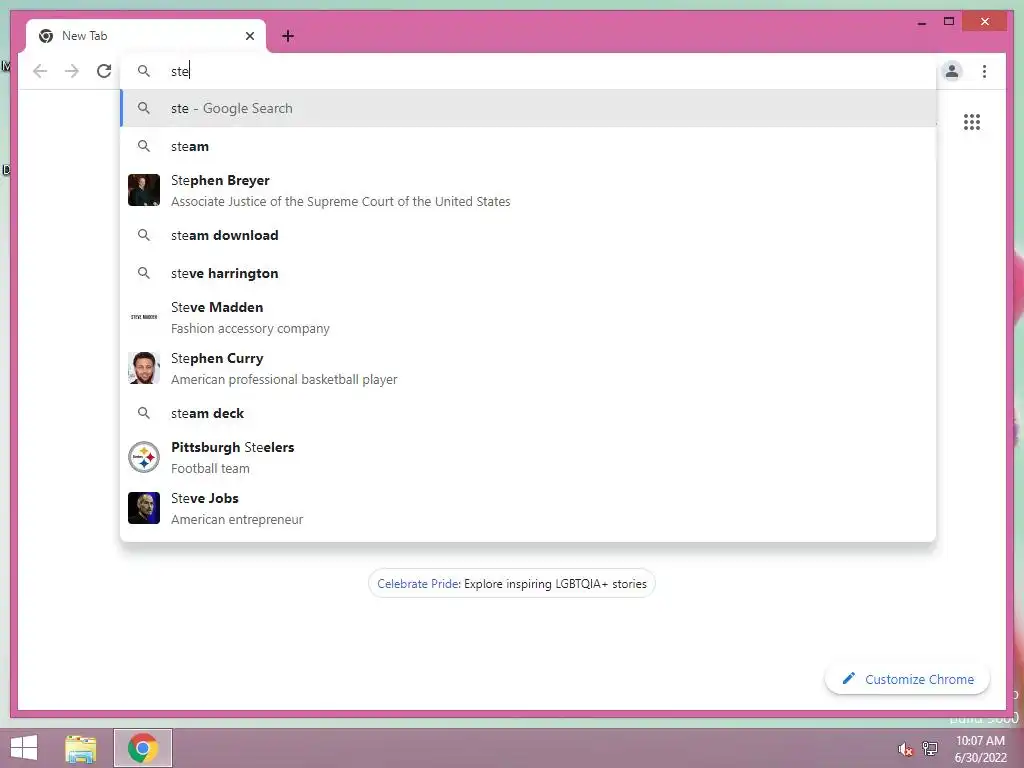The image size is (1024, 768).
Task: Click Stephen Breyer's photo thumbnail
Action: pyautogui.click(x=144, y=190)
